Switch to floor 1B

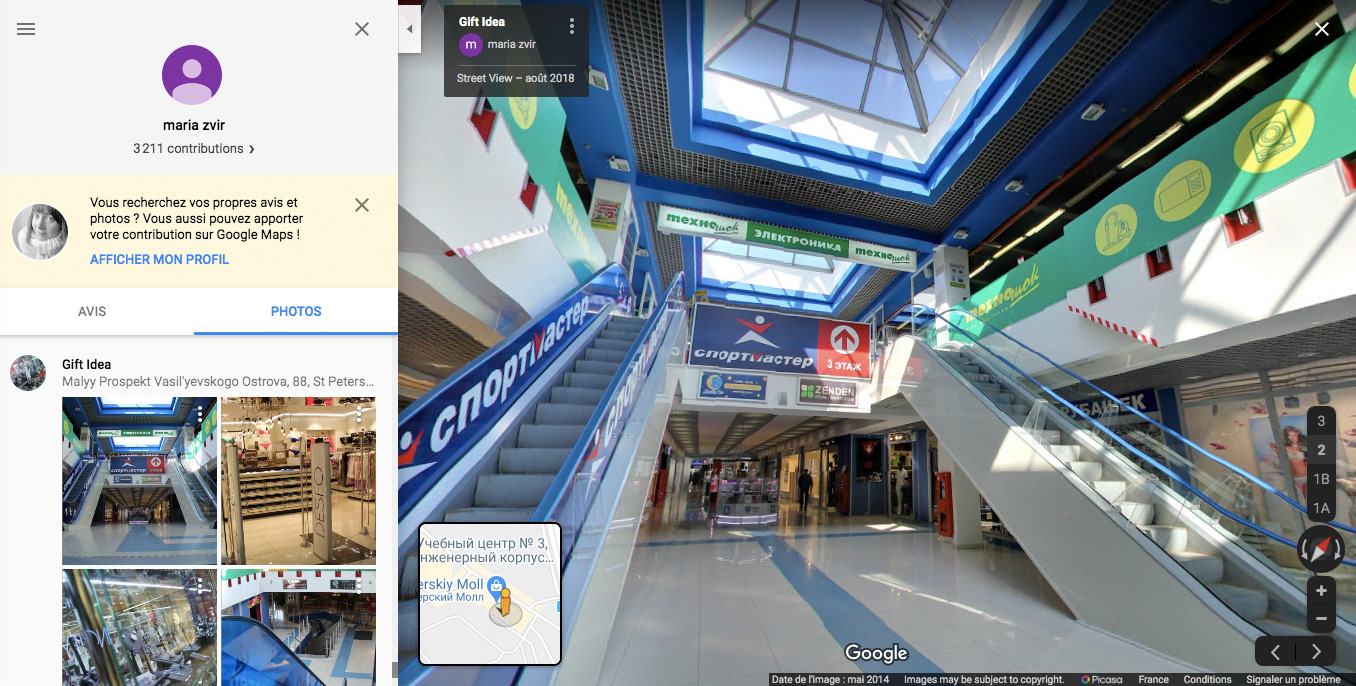[x=1321, y=479]
